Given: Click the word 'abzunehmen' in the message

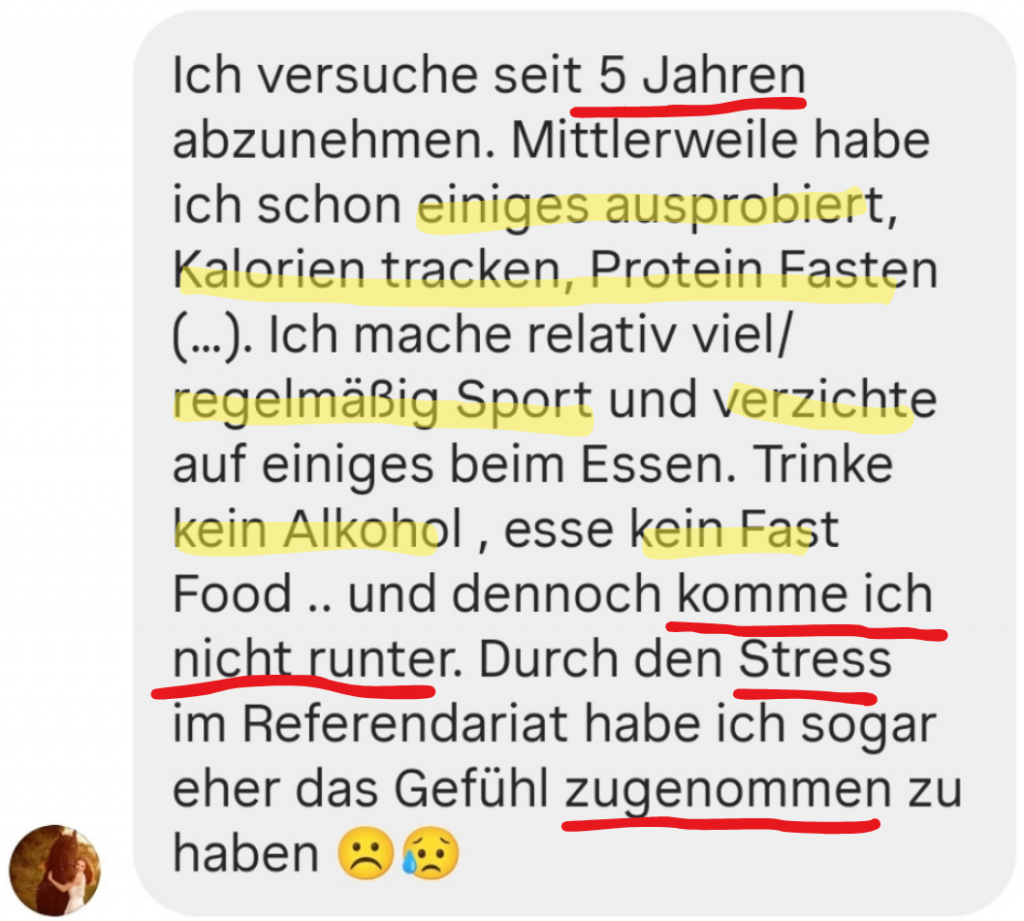Looking at the screenshot, I should click(332, 141).
